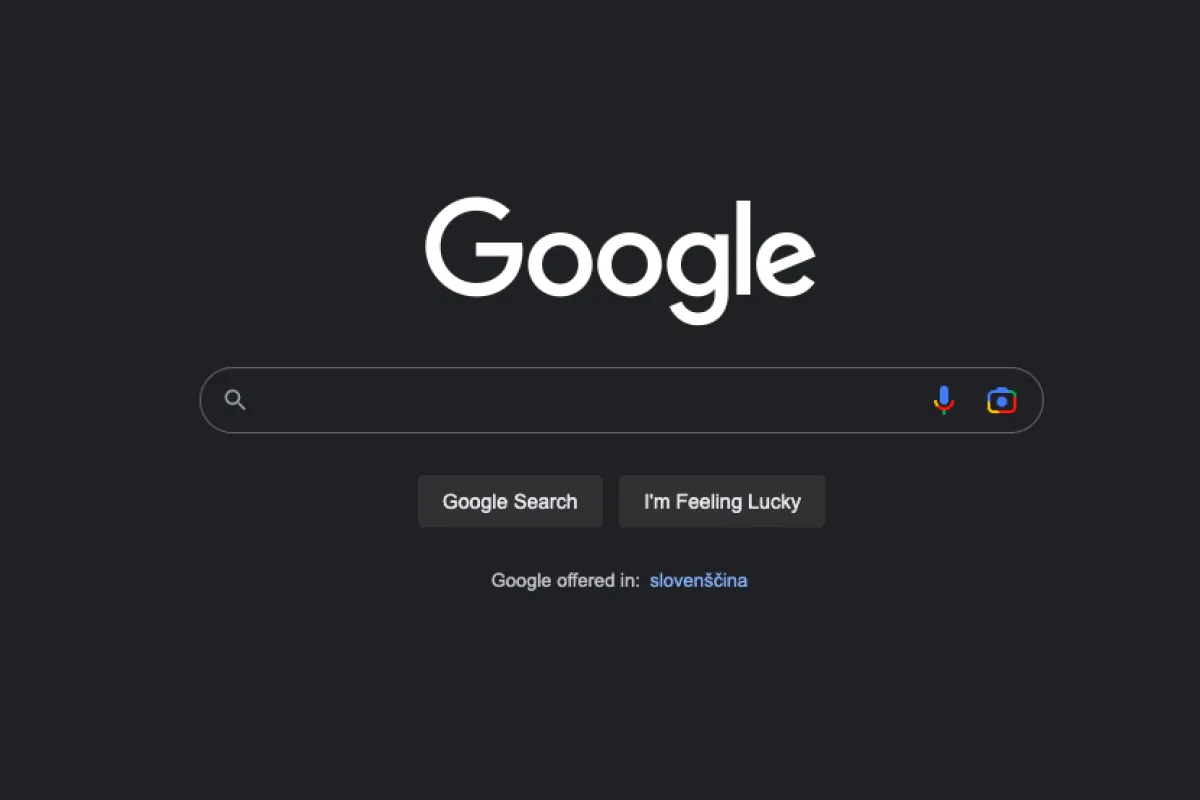Click the capital G of the Google logo

click(x=474, y=247)
